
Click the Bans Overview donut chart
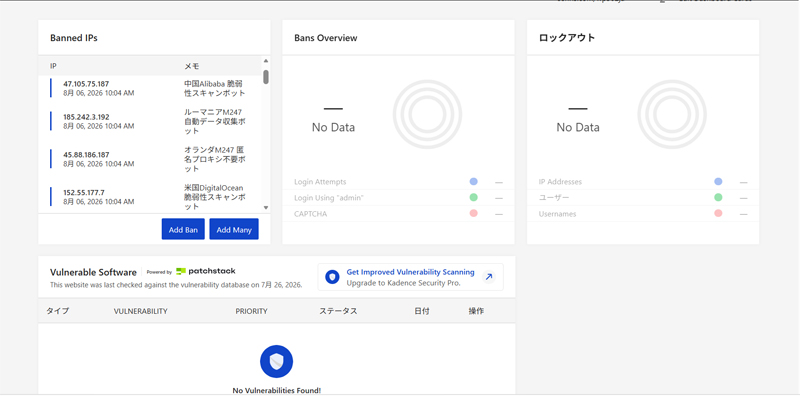[427, 114]
